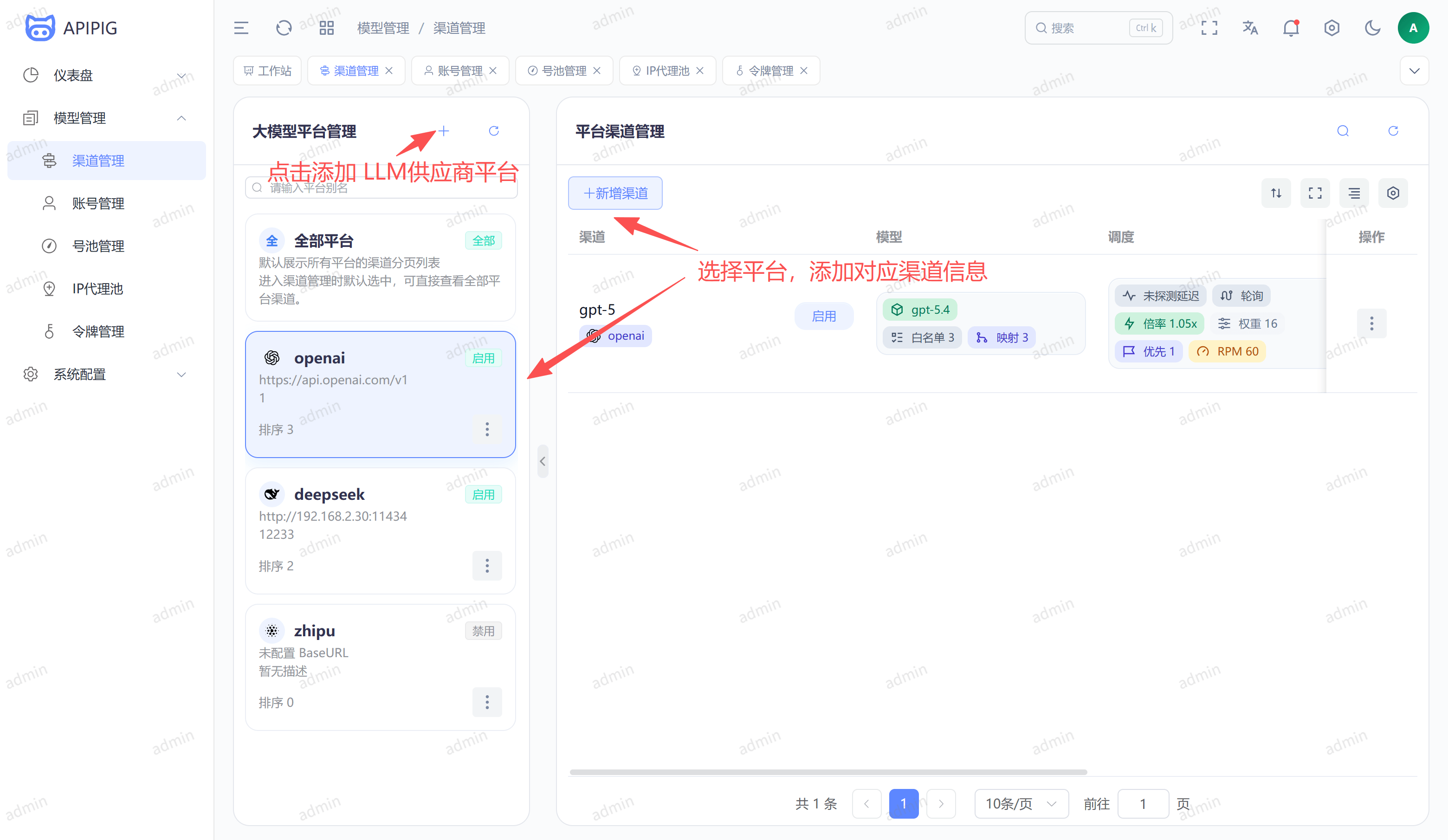This screenshot has height=840, width=1448.
Task: Click the APIPIG logo
Action: click(71, 27)
